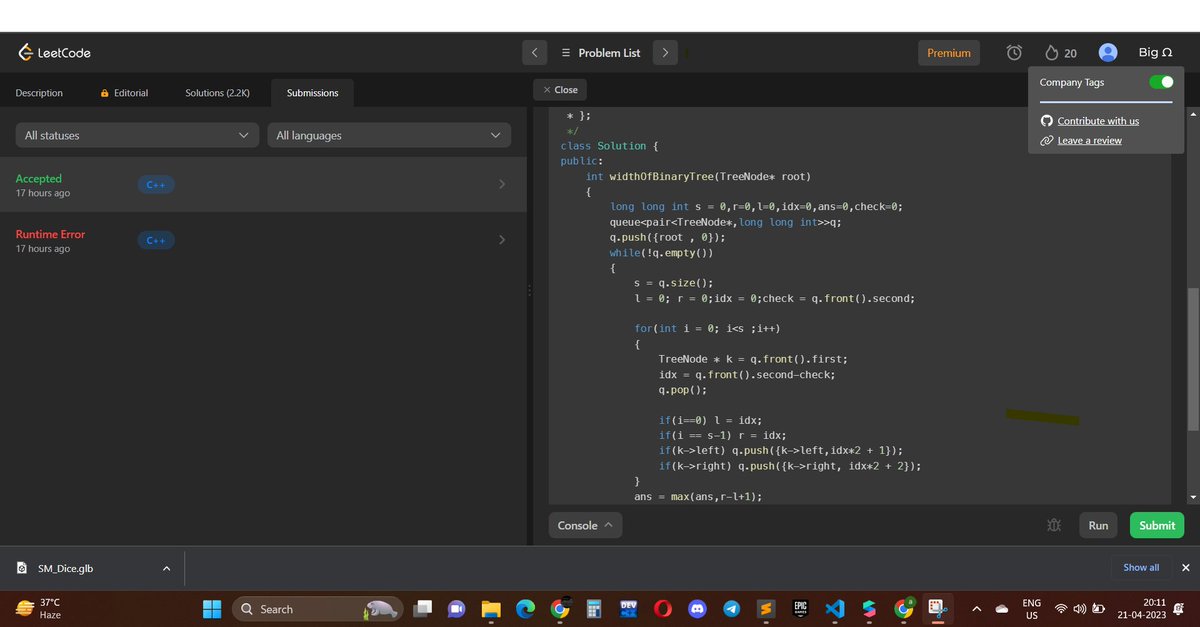This screenshot has height=627, width=1200.
Task: Open the Windows Start menu
Action: pyautogui.click(x=212, y=608)
